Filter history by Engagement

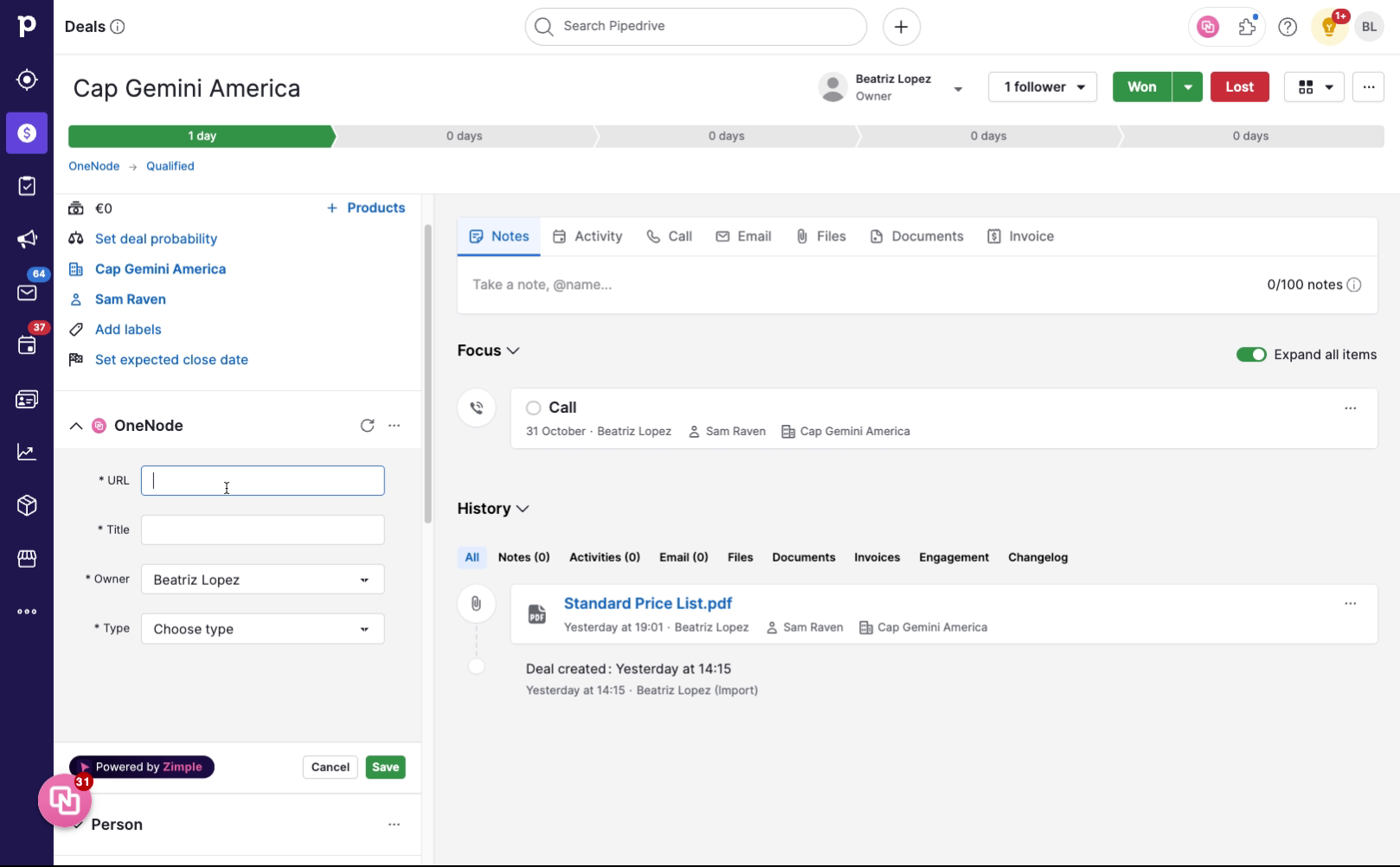(x=954, y=557)
